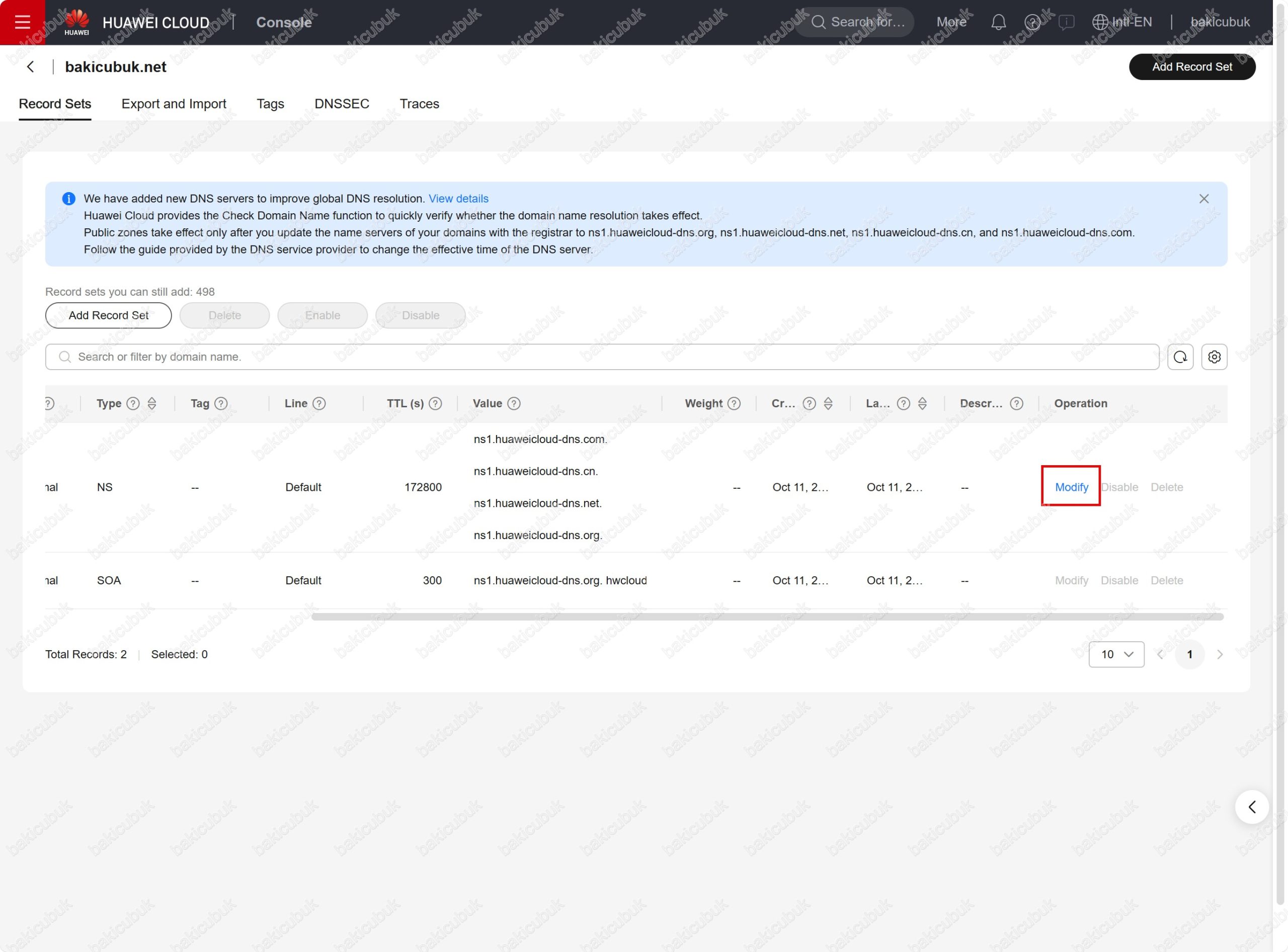The width and height of the screenshot is (1288, 952).
Task: Sort records by Type column
Action: click(151, 403)
